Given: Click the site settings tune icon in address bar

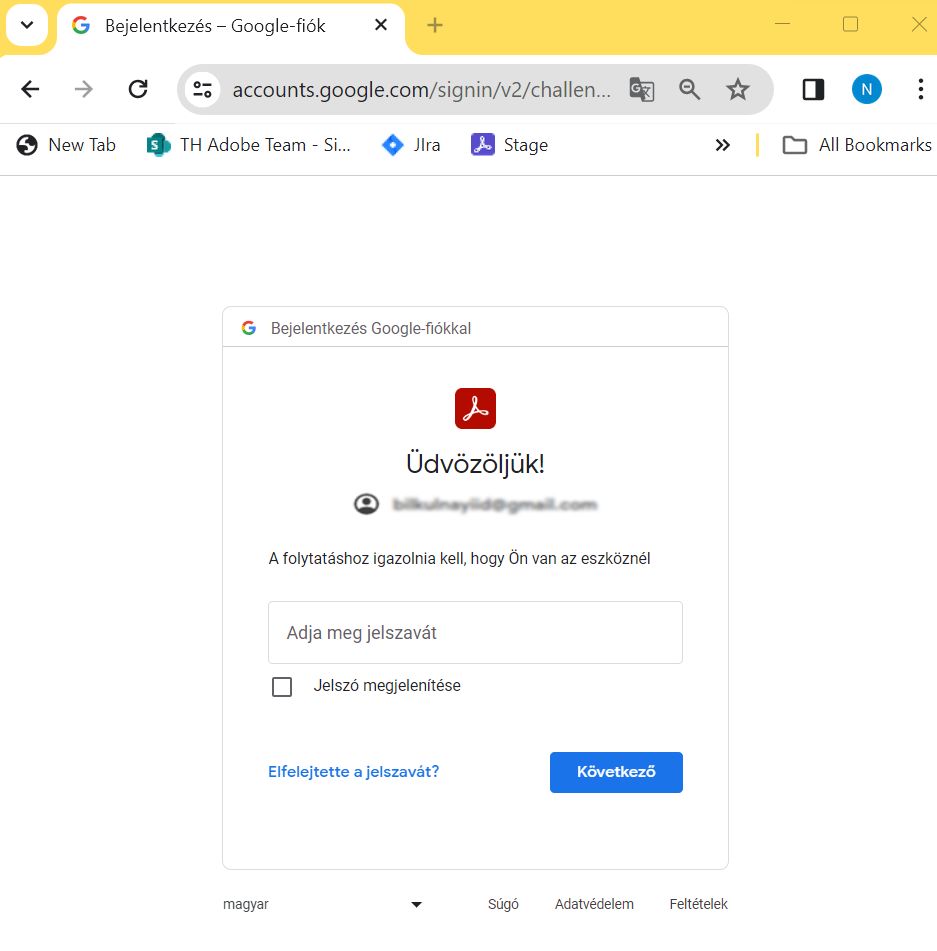Looking at the screenshot, I should pos(203,89).
